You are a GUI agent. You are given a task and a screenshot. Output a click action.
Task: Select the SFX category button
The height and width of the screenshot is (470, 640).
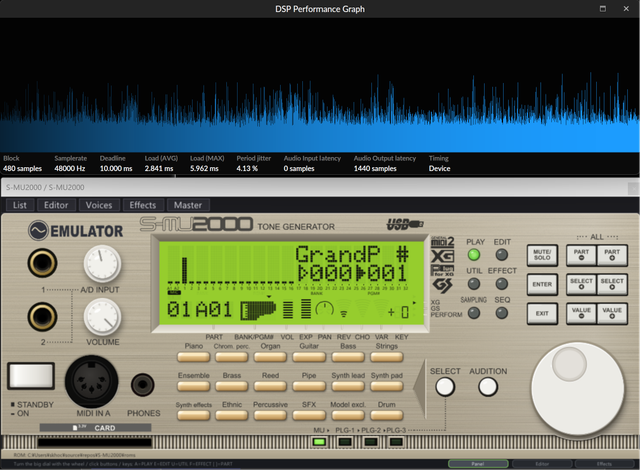tap(309, 416)
